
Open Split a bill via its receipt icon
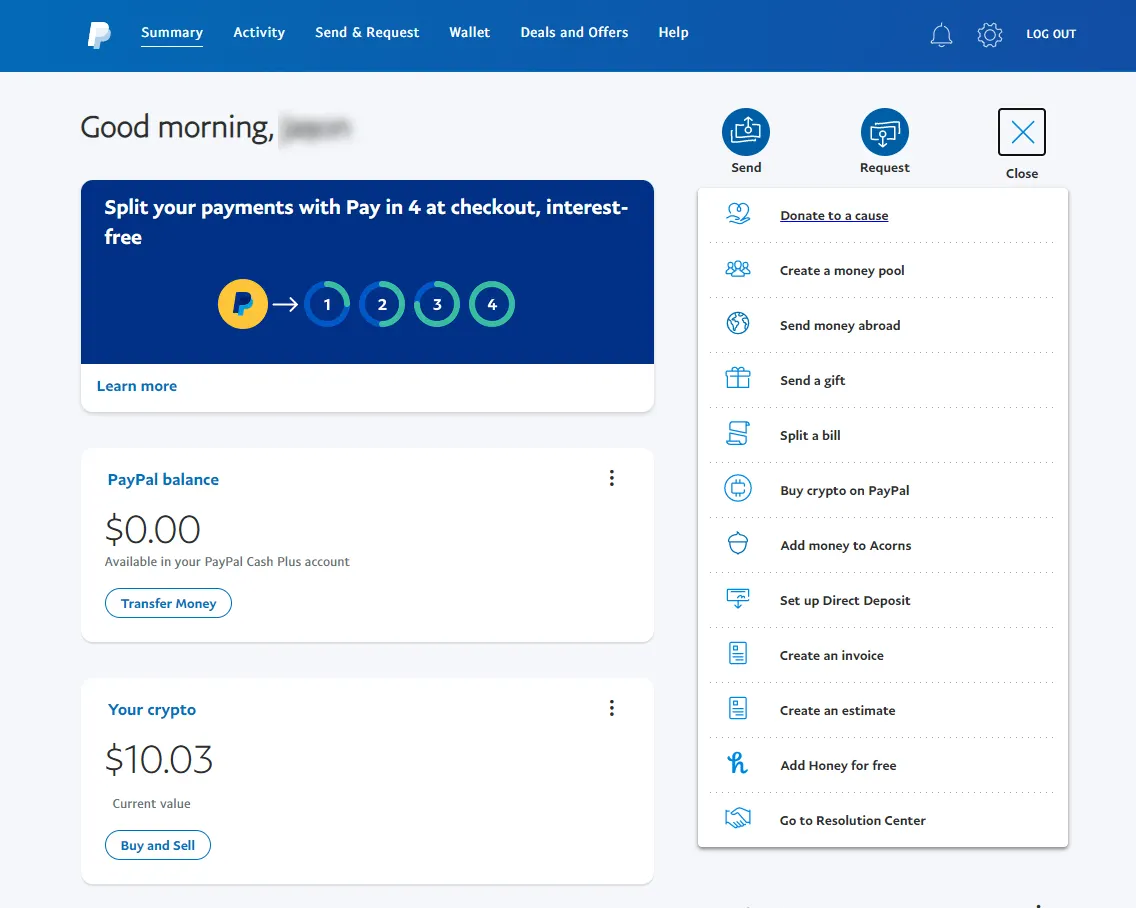point(737,433)
